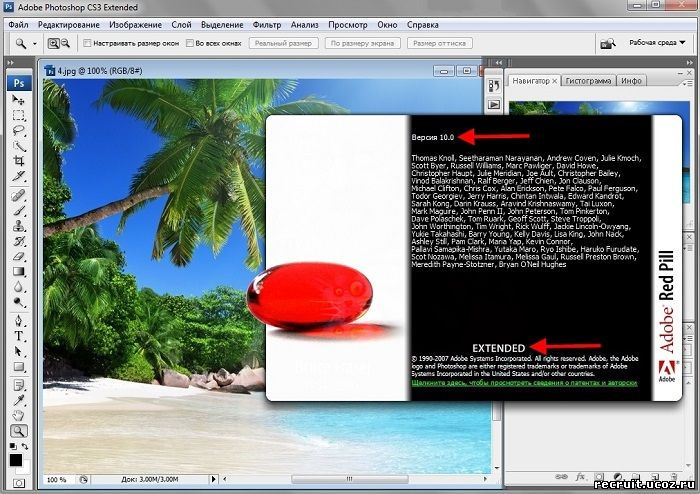Swap foreground and background colors
This screenshot has width=700, height=494.
click(x=25, y=446)
